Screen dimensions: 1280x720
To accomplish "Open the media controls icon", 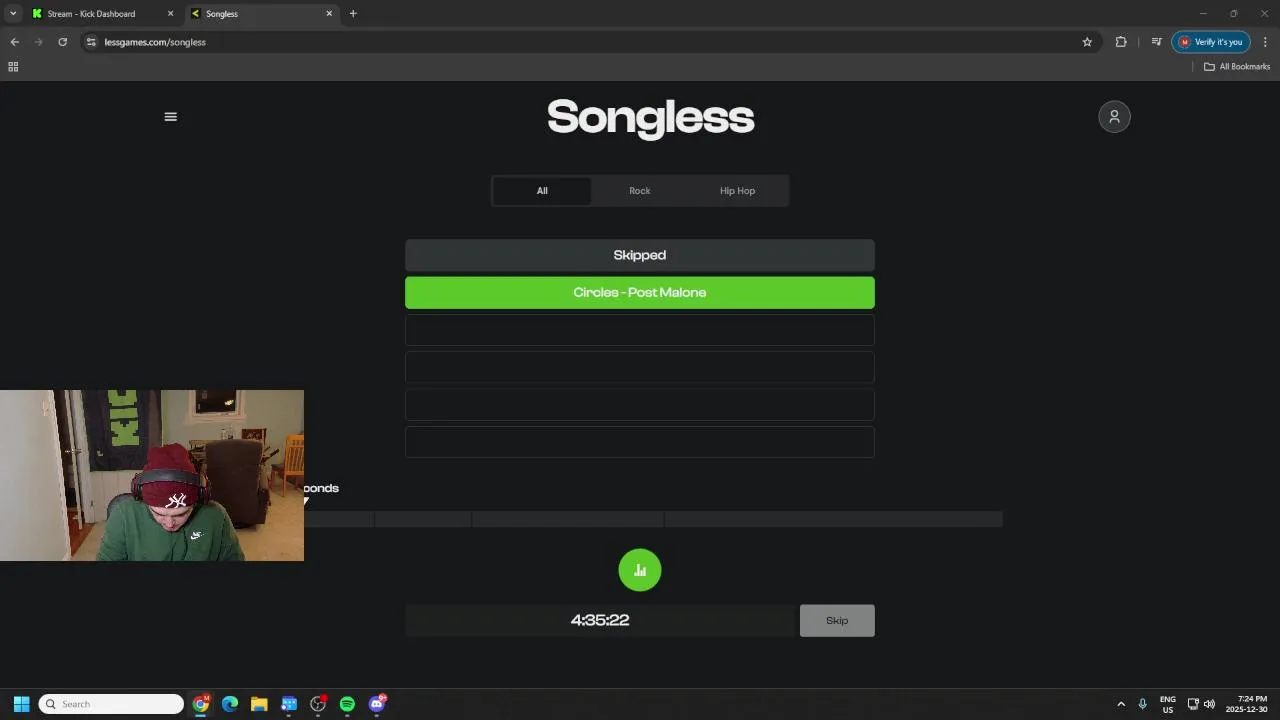I will [1156, 42].
